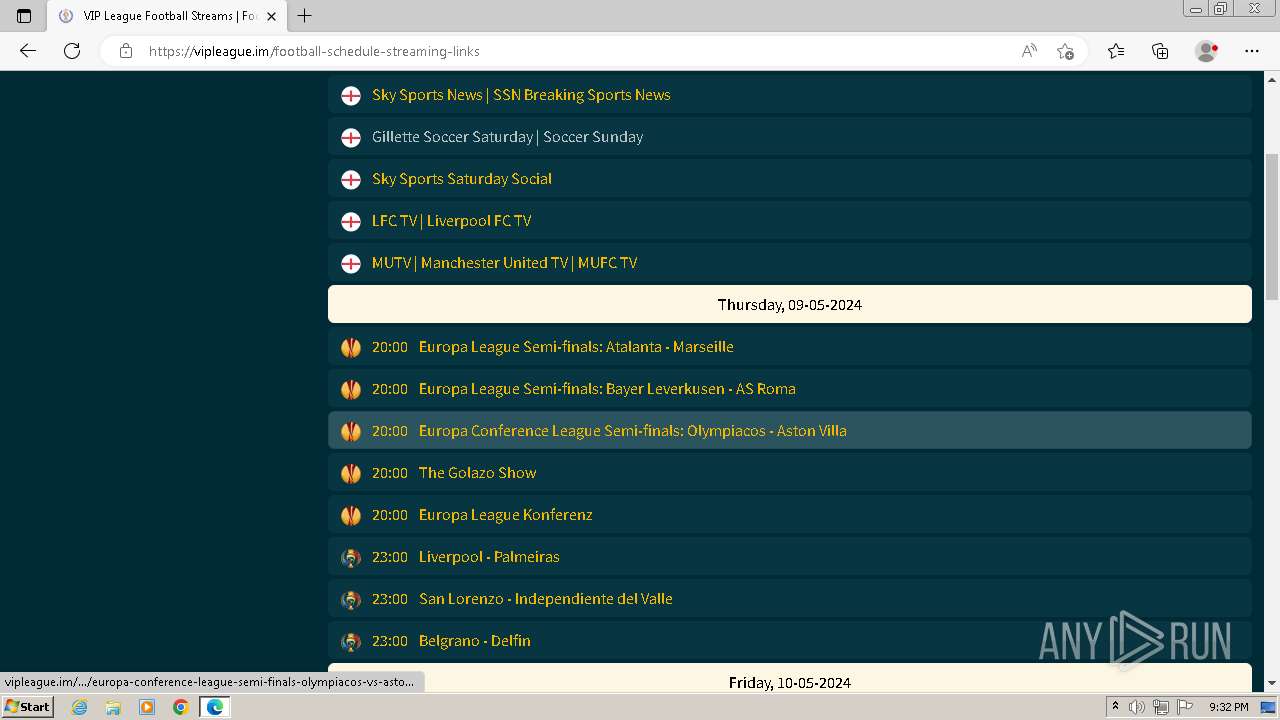Image resolution: width=1280 pixels, height=720 pixels.
Task: Show hidden system tray icons
Action: [1115, 707]
